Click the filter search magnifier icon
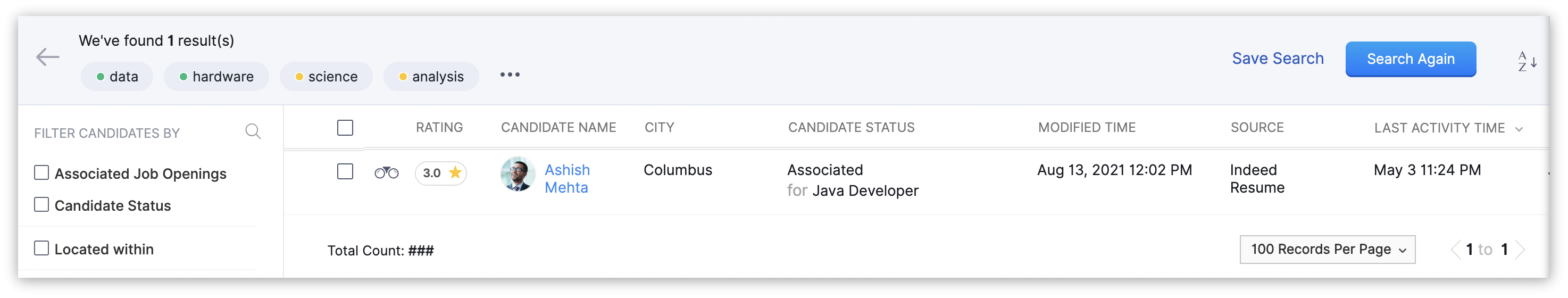The width and height of the screenshot is (1568, 298). 253,131
